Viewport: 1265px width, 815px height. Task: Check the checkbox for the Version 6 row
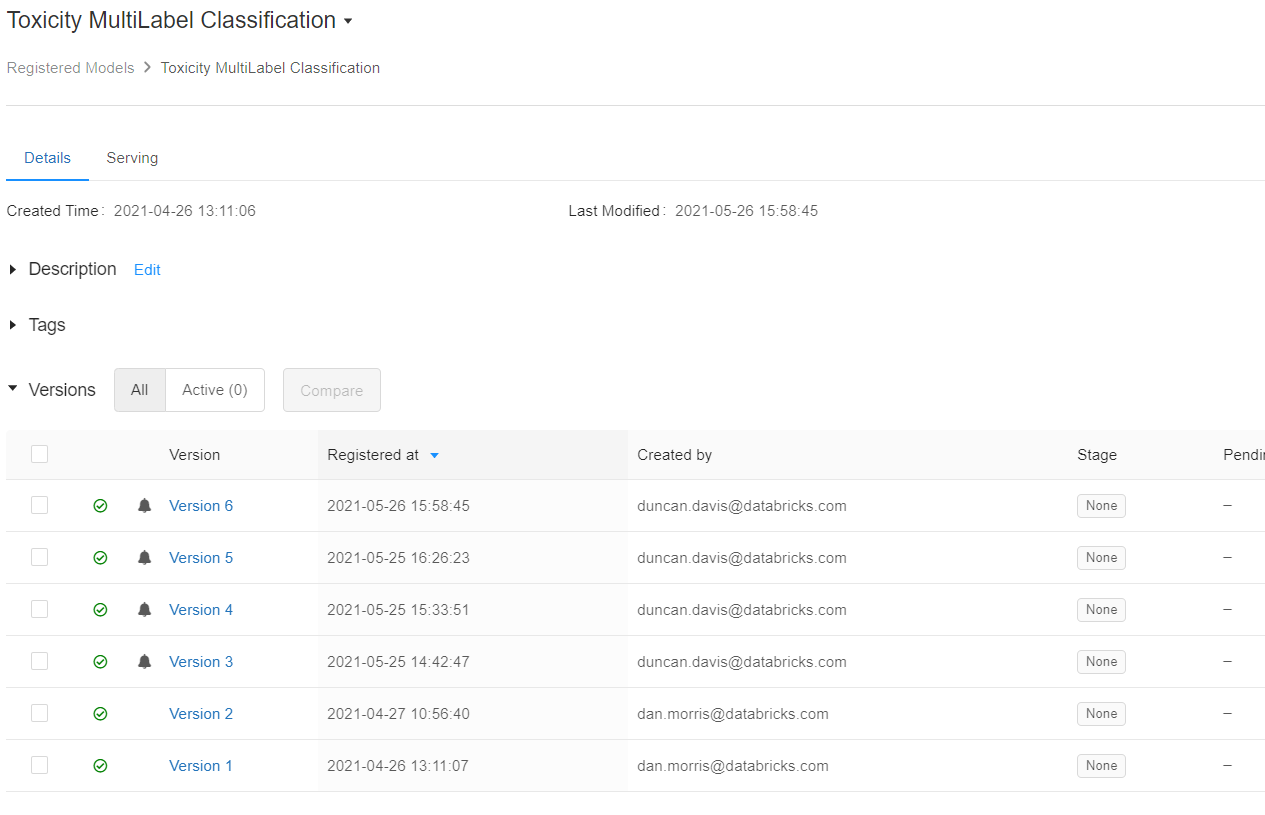(39, 505)
